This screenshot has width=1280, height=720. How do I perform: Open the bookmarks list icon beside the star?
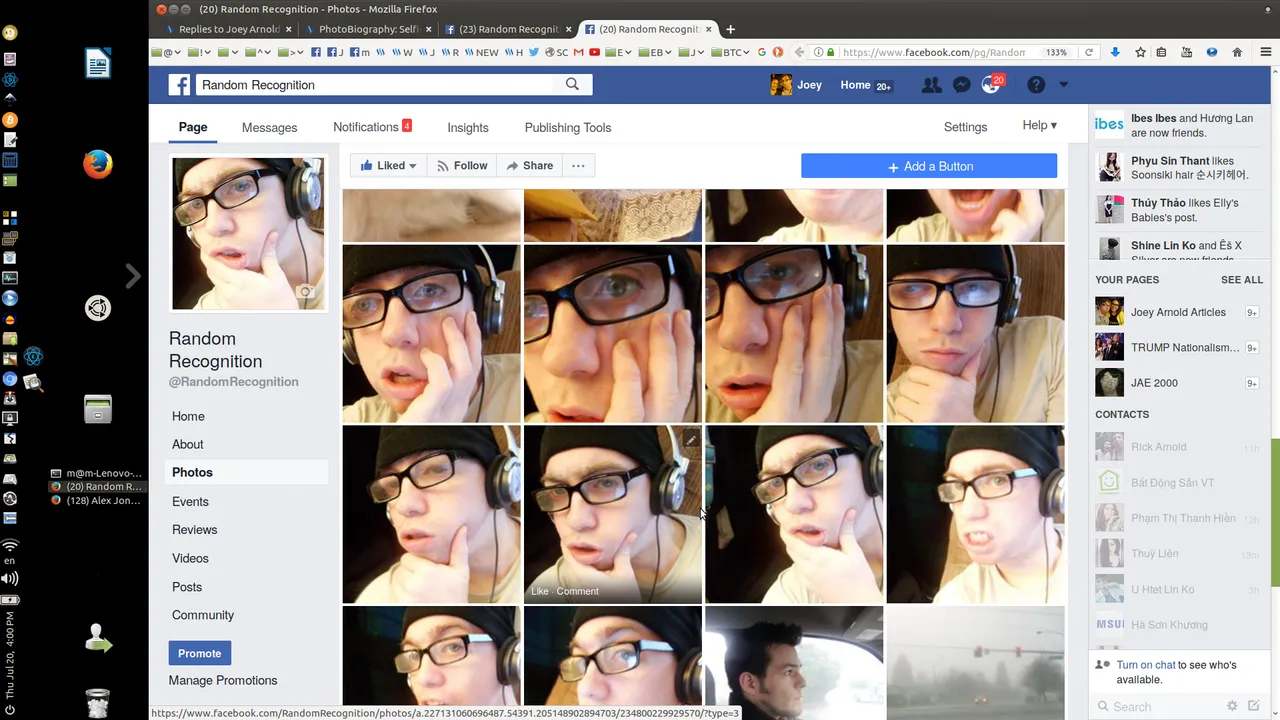click(1161, 52)
